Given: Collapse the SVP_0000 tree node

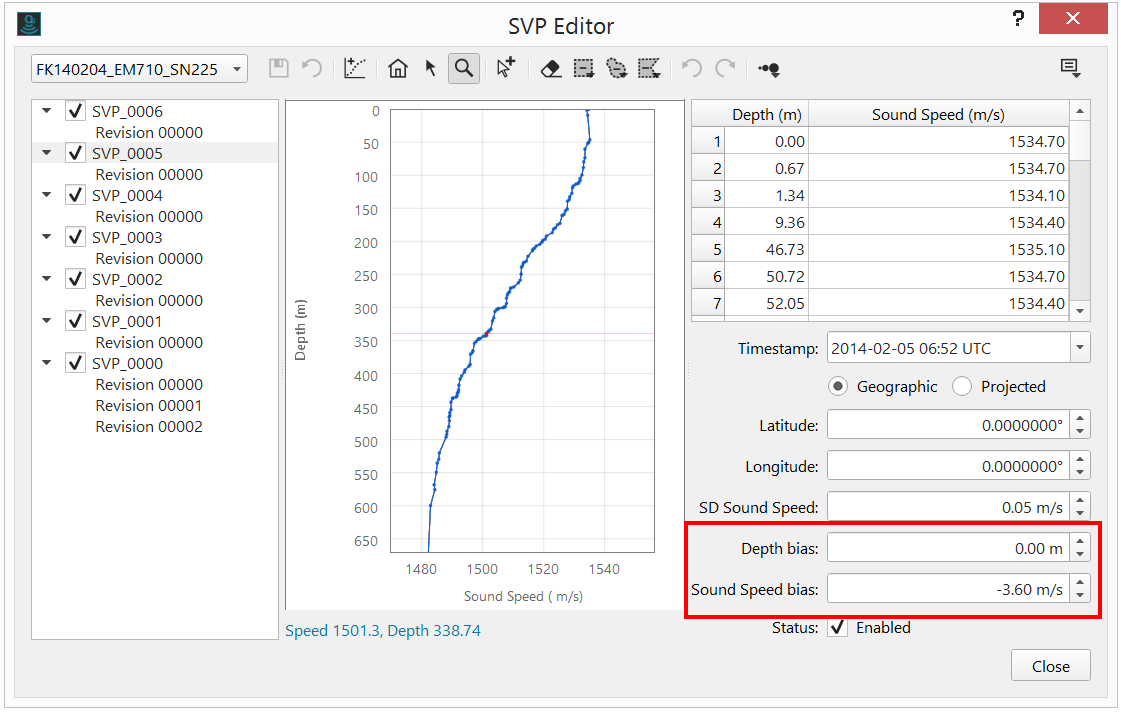Looking at the screenshot, I should (x=47, y=364).
